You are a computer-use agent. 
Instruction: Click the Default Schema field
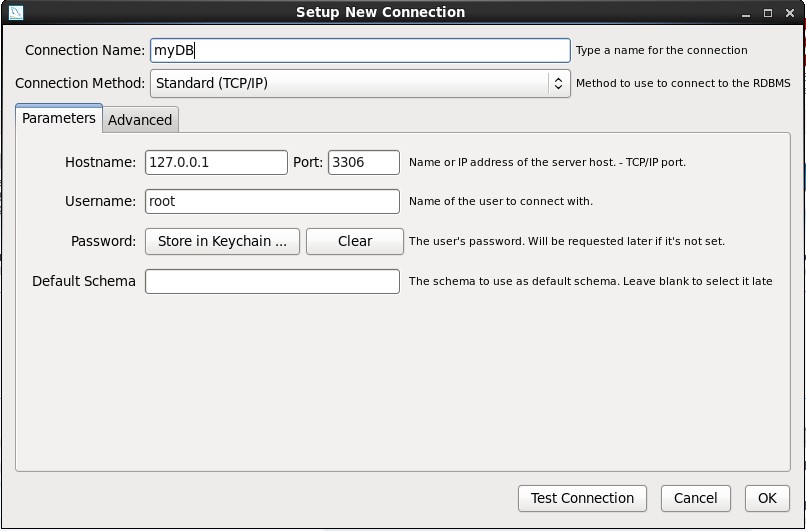point(272,281)
